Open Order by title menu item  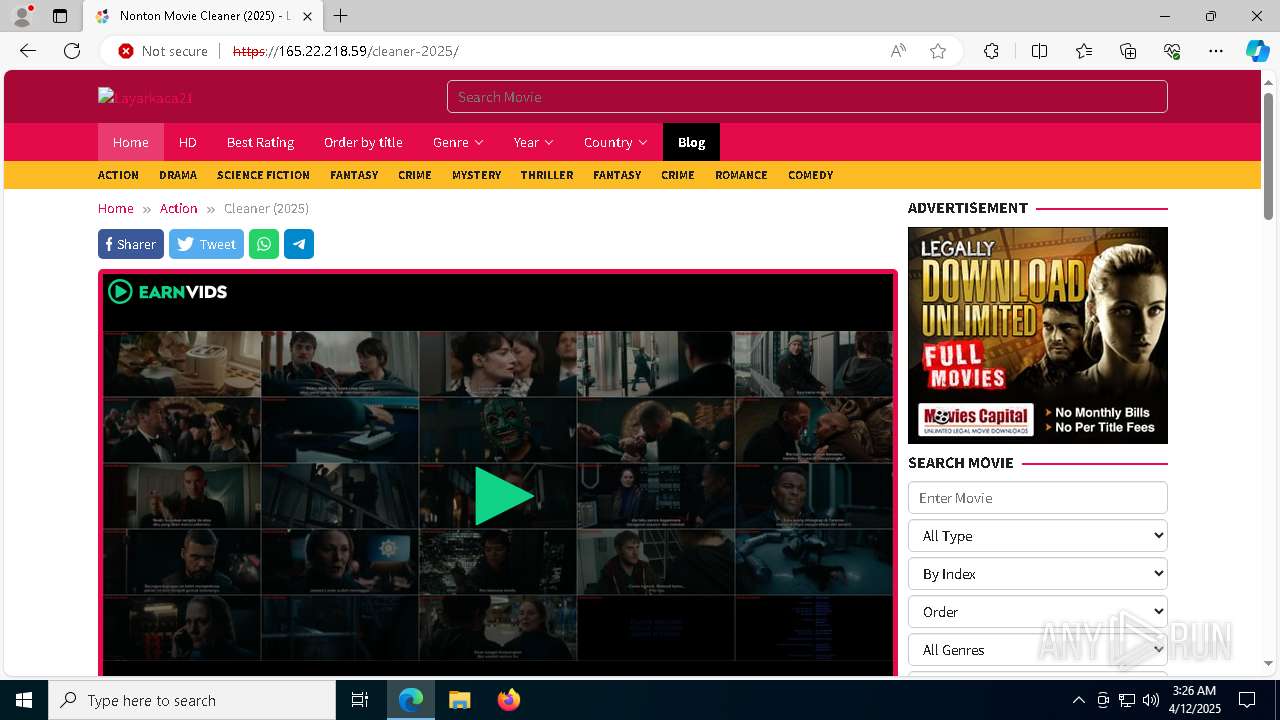(363, 142)
